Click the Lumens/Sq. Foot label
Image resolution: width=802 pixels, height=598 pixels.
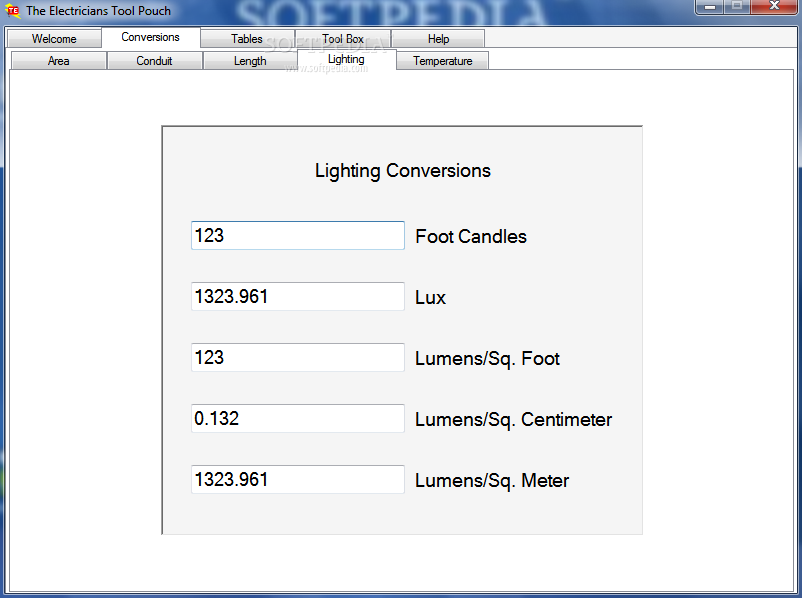click(487, 359)
